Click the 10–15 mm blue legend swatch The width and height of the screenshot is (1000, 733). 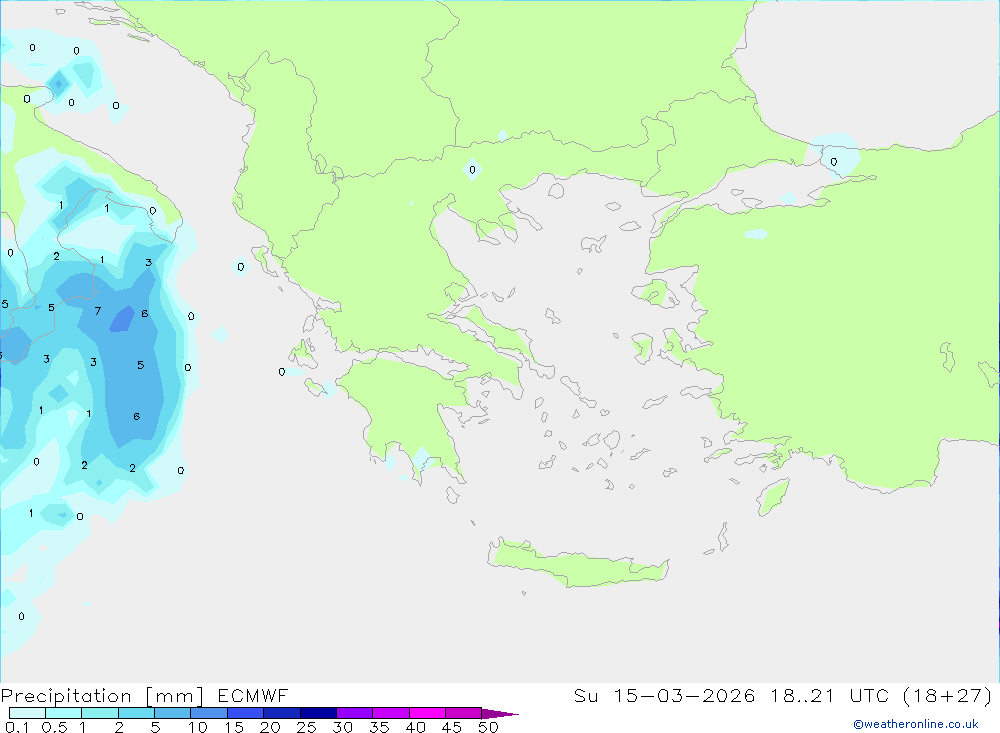coord(209,713)
